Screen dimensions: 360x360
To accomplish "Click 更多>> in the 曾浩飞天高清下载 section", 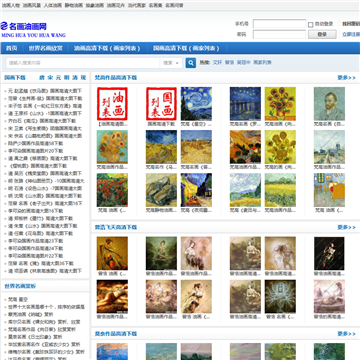I will click(346, 227).
